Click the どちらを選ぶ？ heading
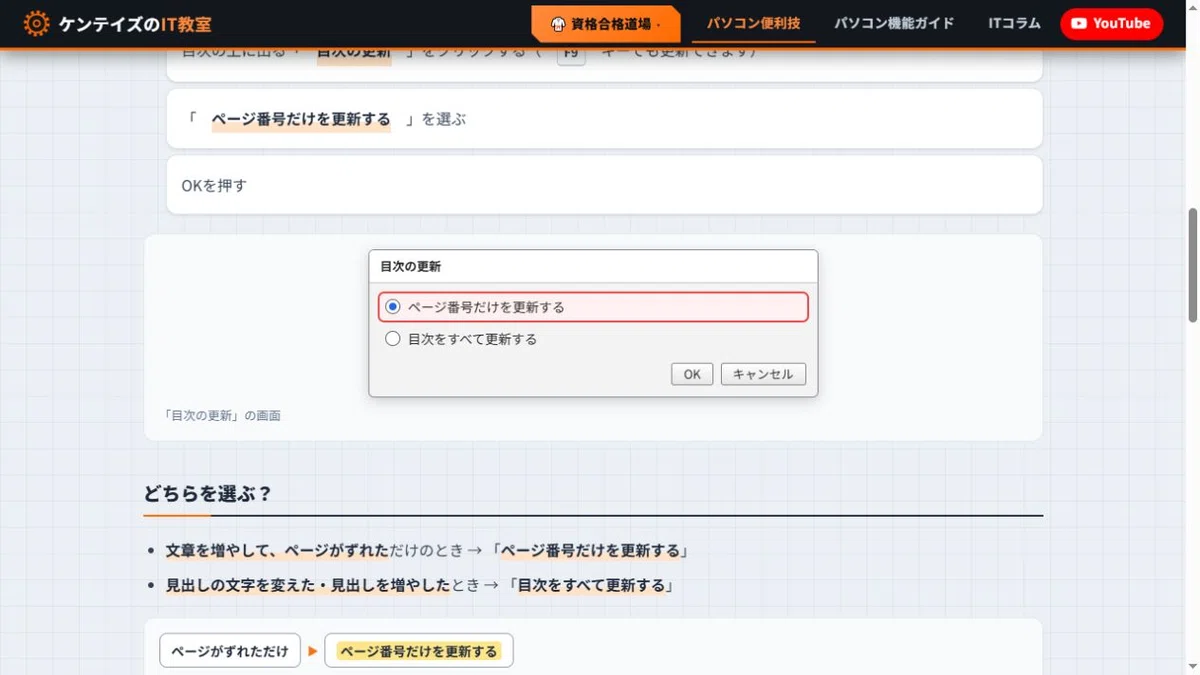This screenshot has width=1200, height=675. (208, 494)
